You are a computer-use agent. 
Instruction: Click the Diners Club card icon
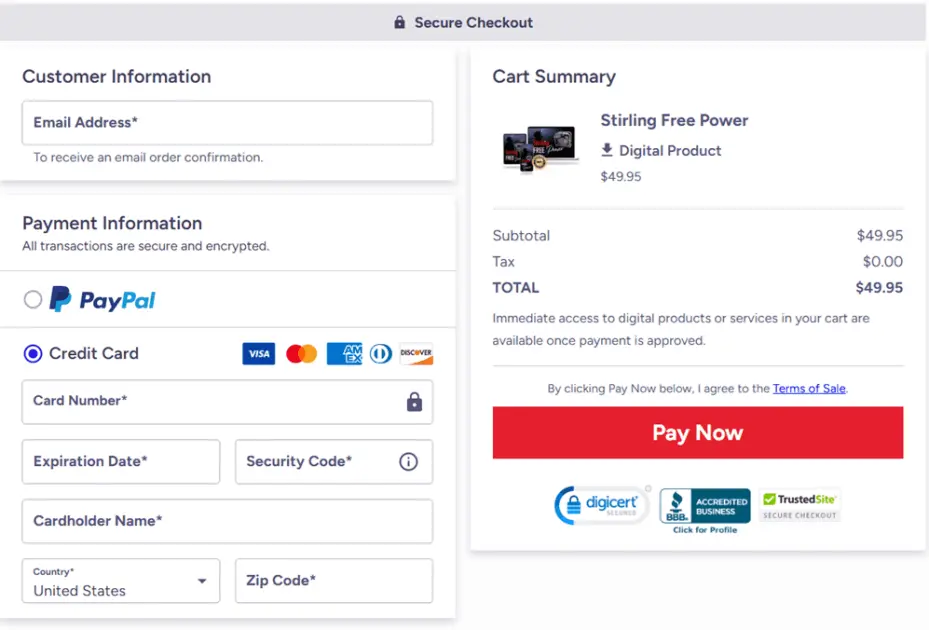click(x=380, y=354)
